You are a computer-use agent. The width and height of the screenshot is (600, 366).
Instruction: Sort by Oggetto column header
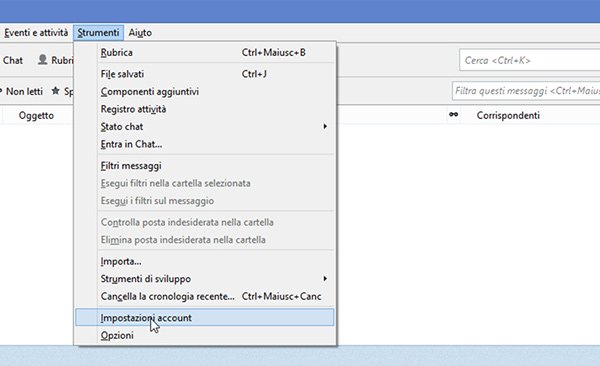(36, 116)
